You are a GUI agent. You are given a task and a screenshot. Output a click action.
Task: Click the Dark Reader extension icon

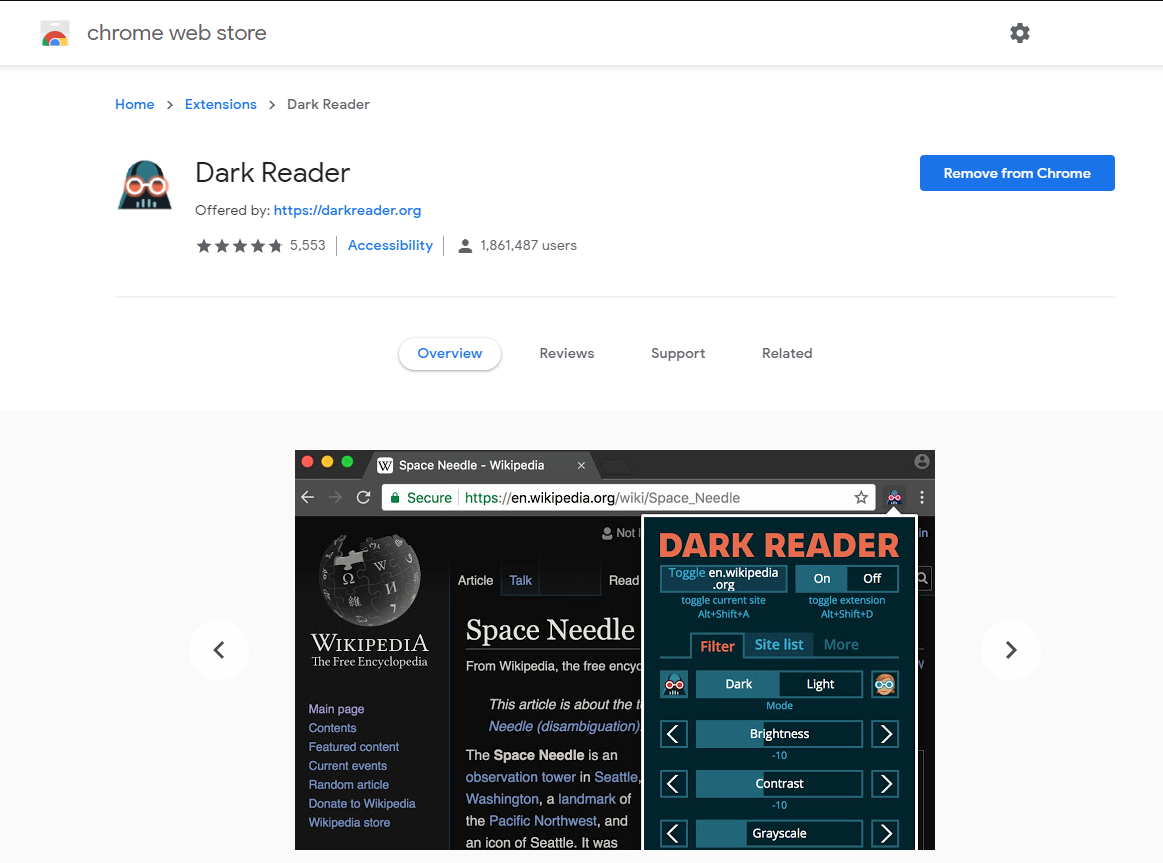tap(145, 185)
